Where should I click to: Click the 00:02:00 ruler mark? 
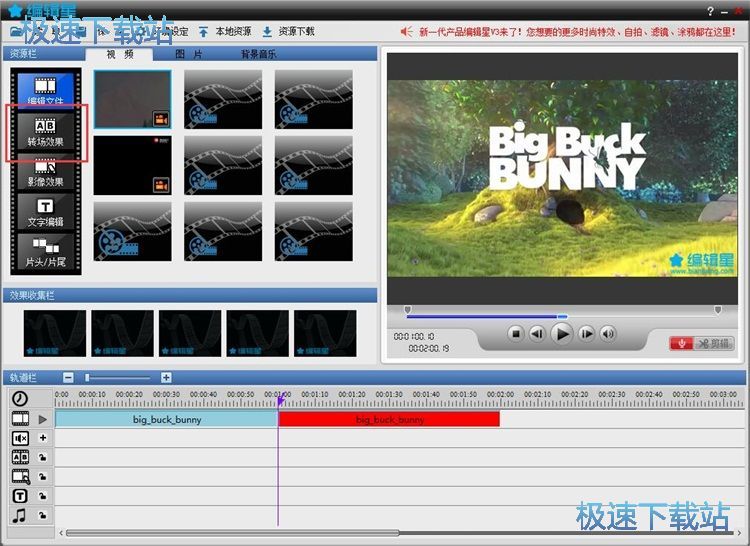[500, 394]
